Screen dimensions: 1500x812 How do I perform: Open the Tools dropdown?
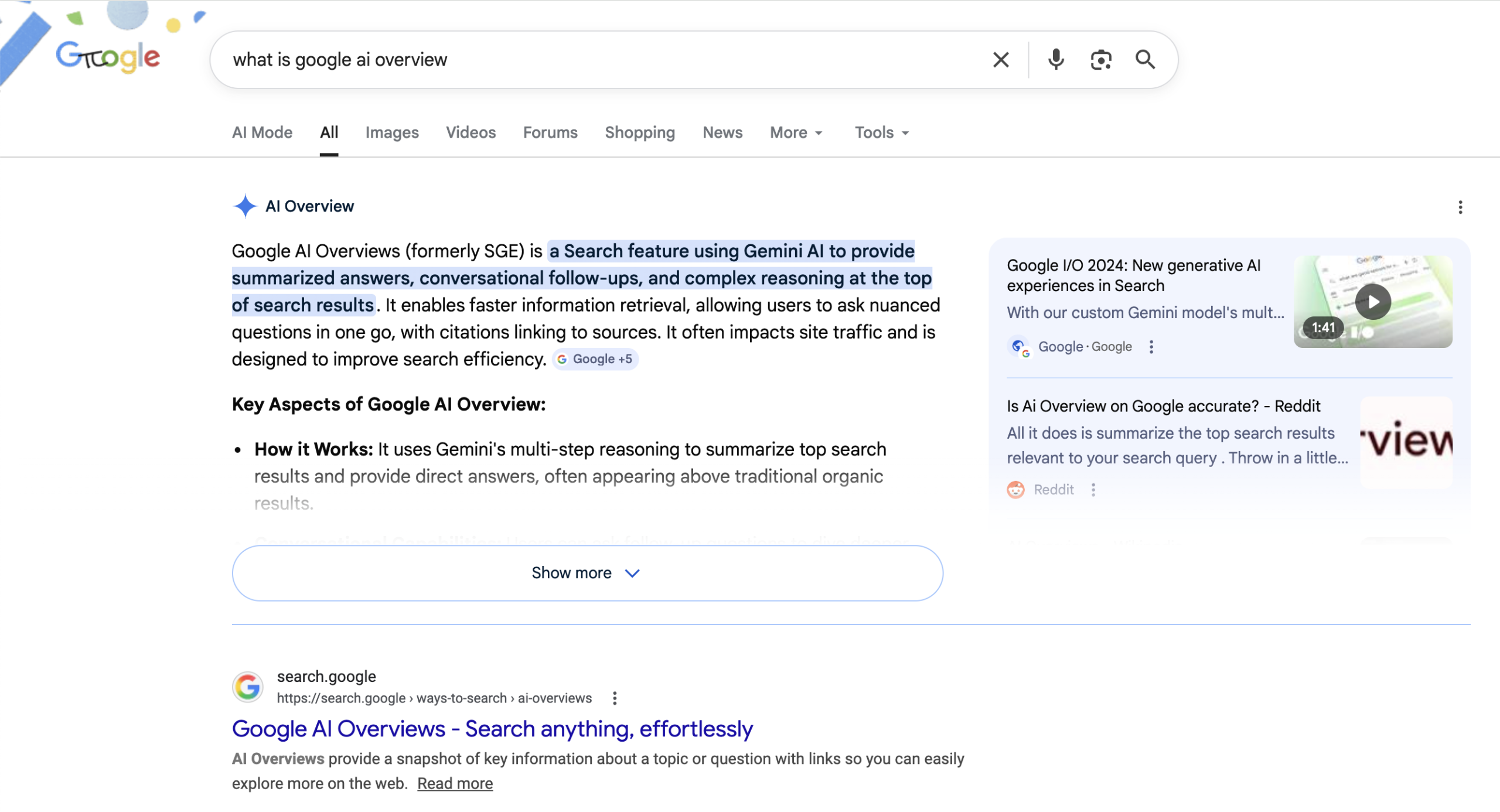pyautogui.click(x=880, y=132)
